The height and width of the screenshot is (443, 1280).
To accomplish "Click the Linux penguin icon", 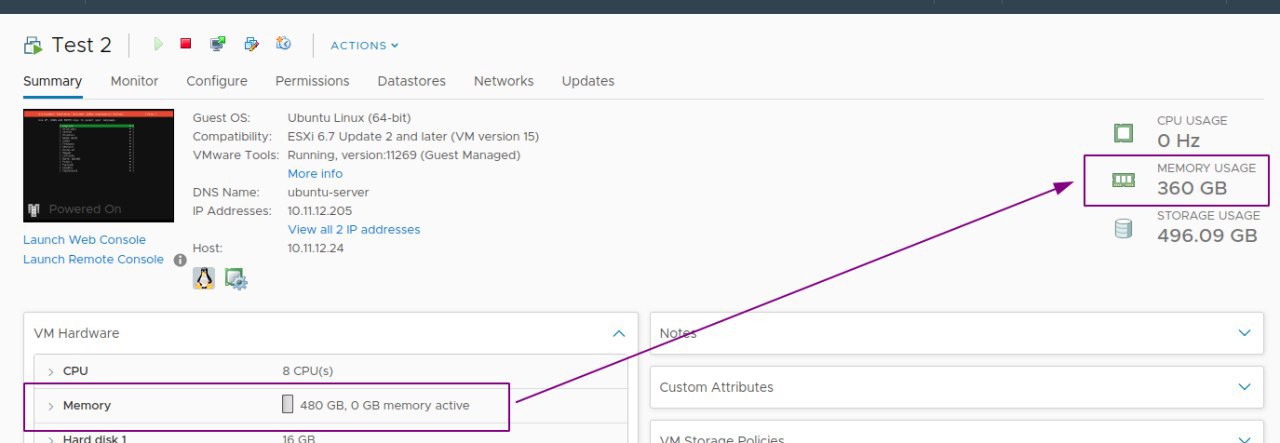I will tap(204, 279).
